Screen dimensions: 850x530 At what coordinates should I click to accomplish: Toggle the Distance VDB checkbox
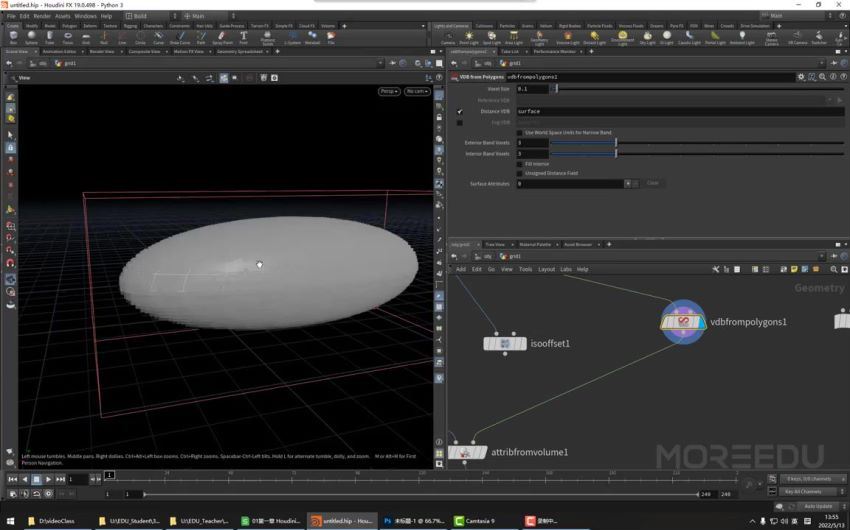point(460,112)
